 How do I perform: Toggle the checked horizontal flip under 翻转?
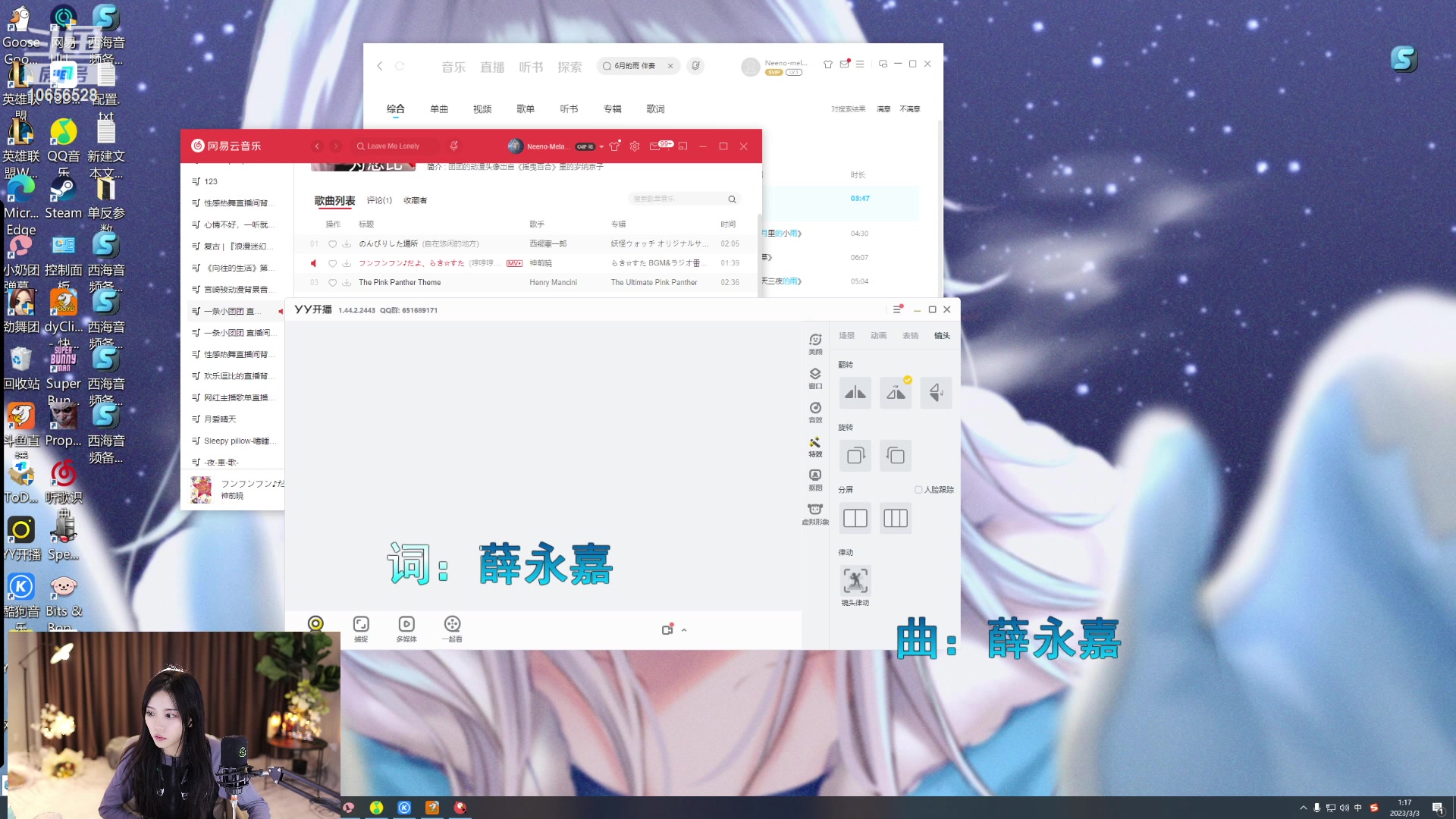[896, 393]
